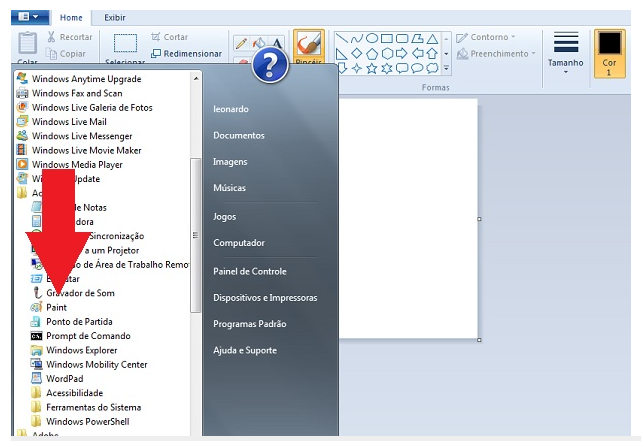This screenshot has height=441, width=641.
Task: Click the Selecionar dashed rectangle tool
Action: coord(125,43)
